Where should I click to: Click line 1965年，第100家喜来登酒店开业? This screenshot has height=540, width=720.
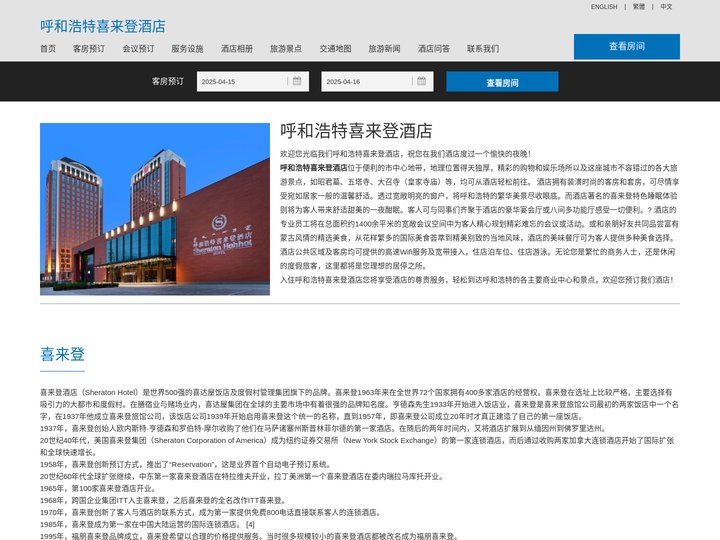coord(99,488)
